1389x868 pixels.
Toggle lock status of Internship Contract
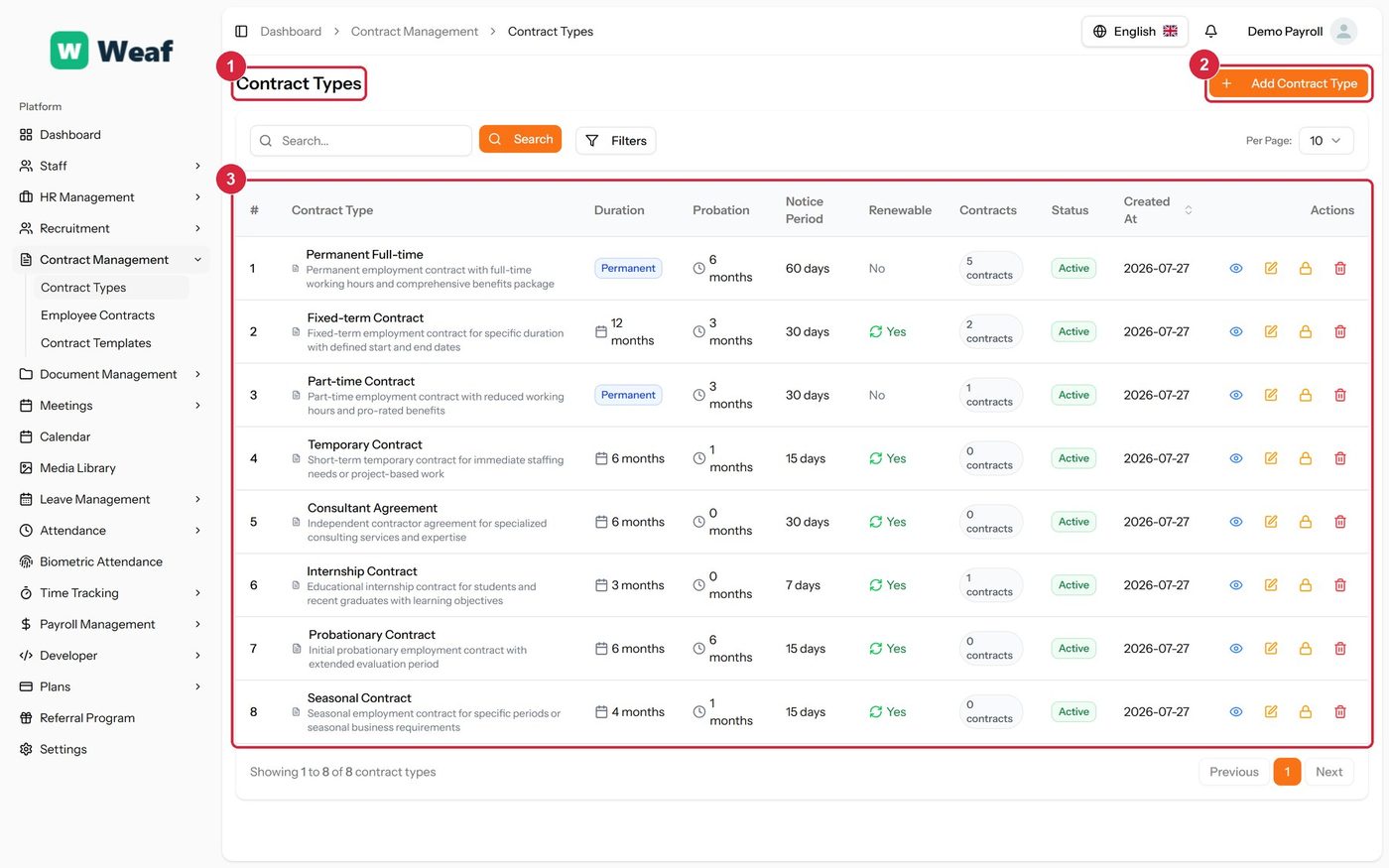(1306, 586)
